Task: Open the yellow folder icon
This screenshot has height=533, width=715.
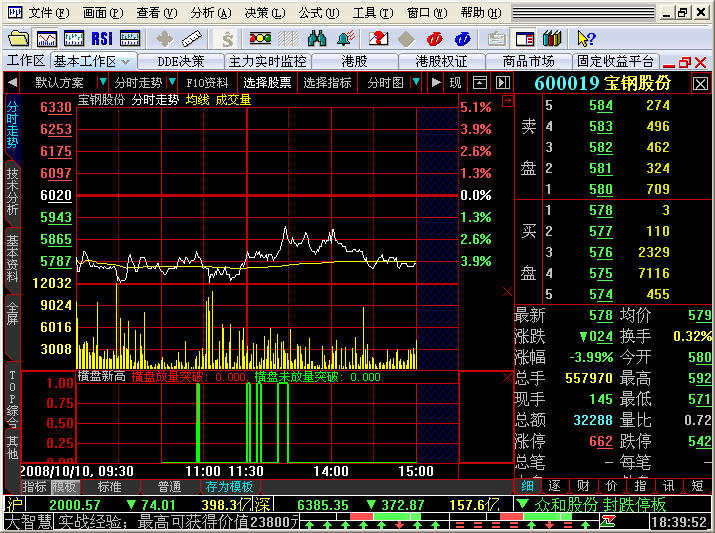Action: click(18, 39)
